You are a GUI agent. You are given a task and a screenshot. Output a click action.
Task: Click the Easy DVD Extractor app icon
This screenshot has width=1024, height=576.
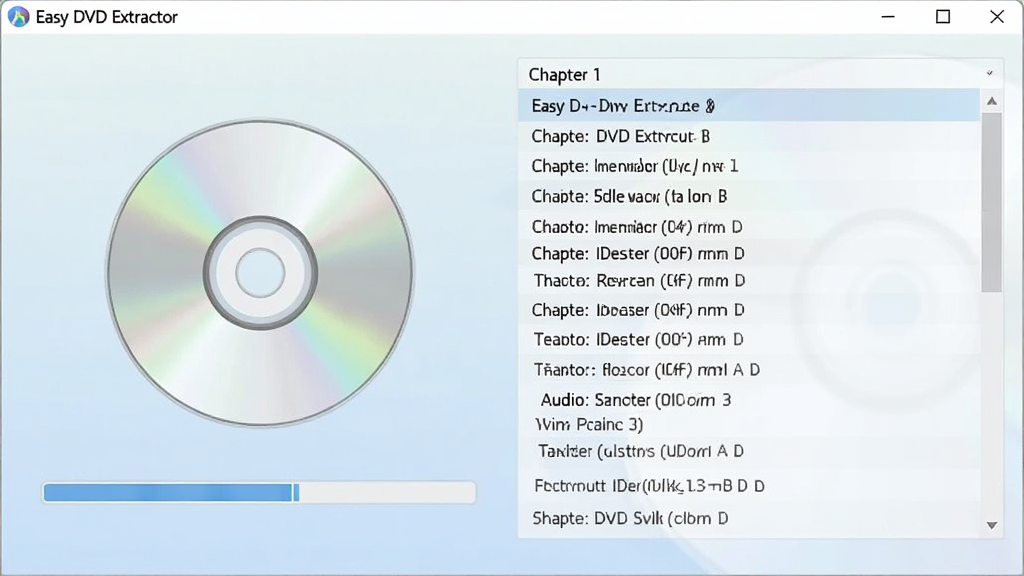(x=18, y=17)
